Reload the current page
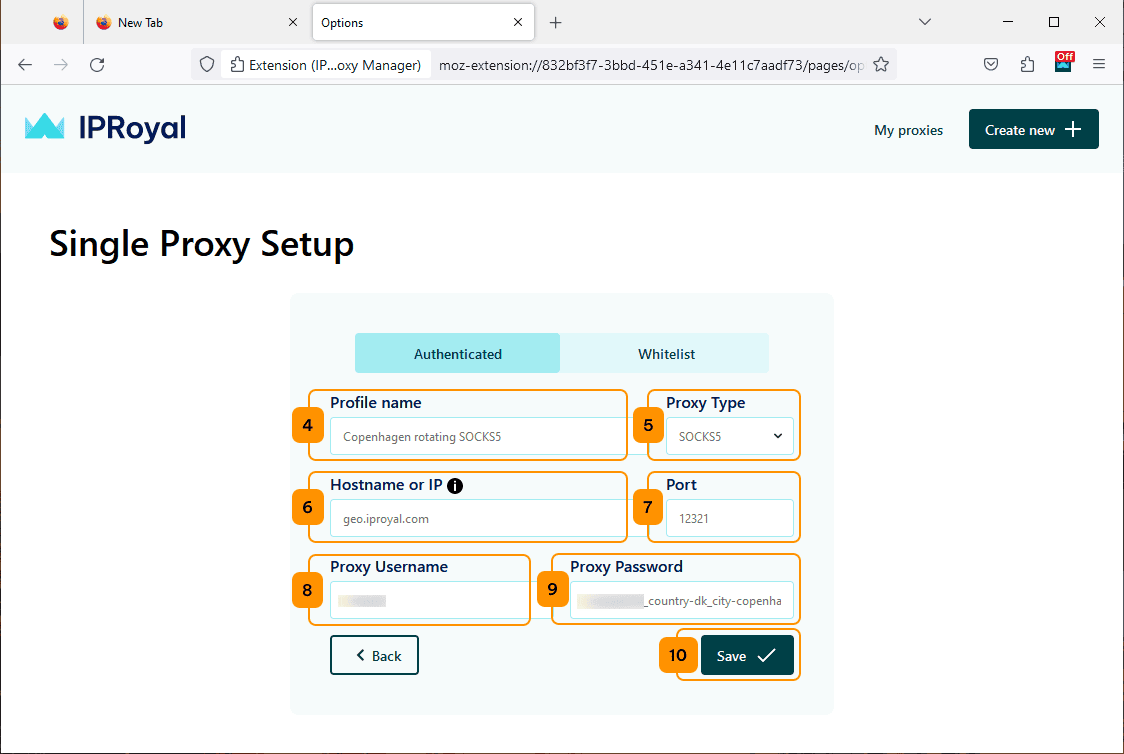This screenshot has width=1124, height=754. tap(97, 65)
